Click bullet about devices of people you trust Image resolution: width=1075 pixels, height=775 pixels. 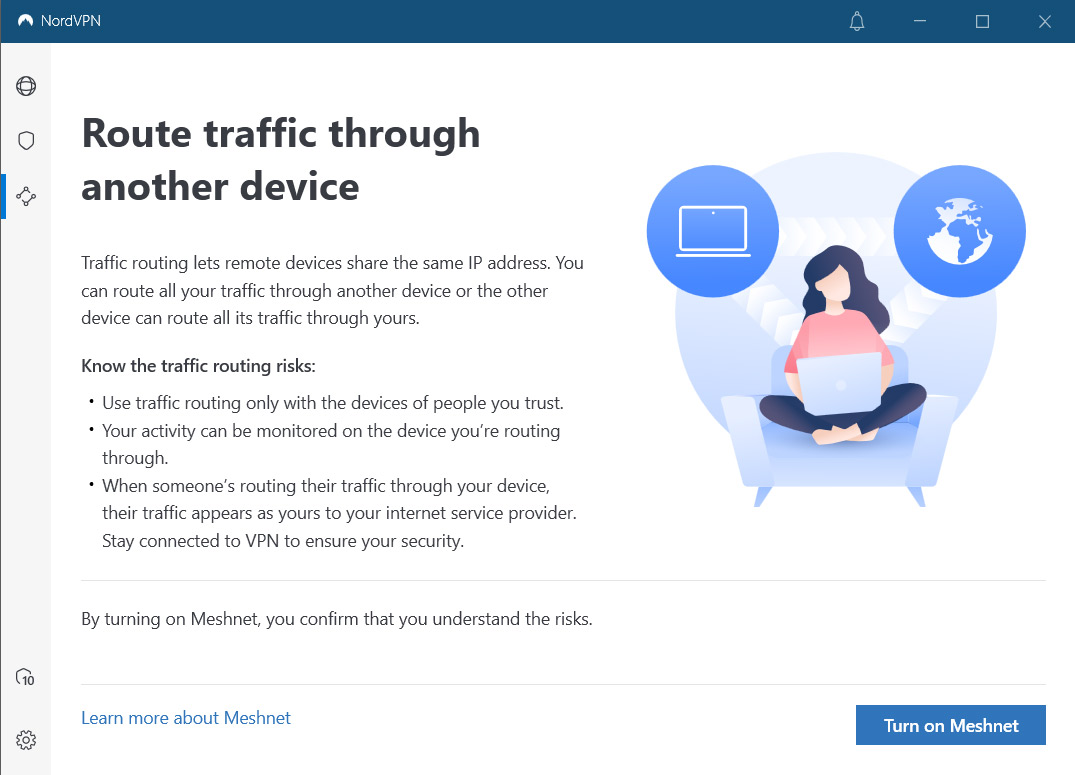pyautogui.click(x=333, y=403)
